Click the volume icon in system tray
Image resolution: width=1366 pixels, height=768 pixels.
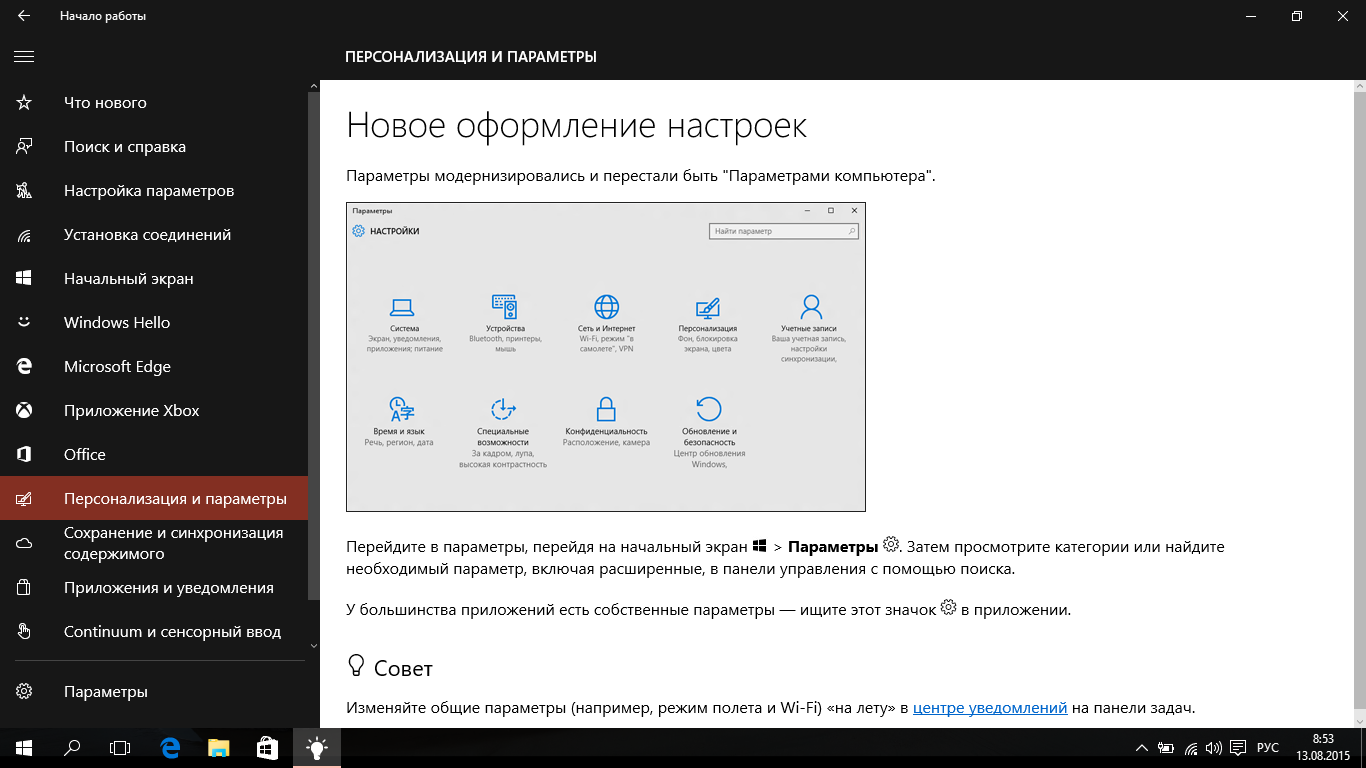(1214, 748)
